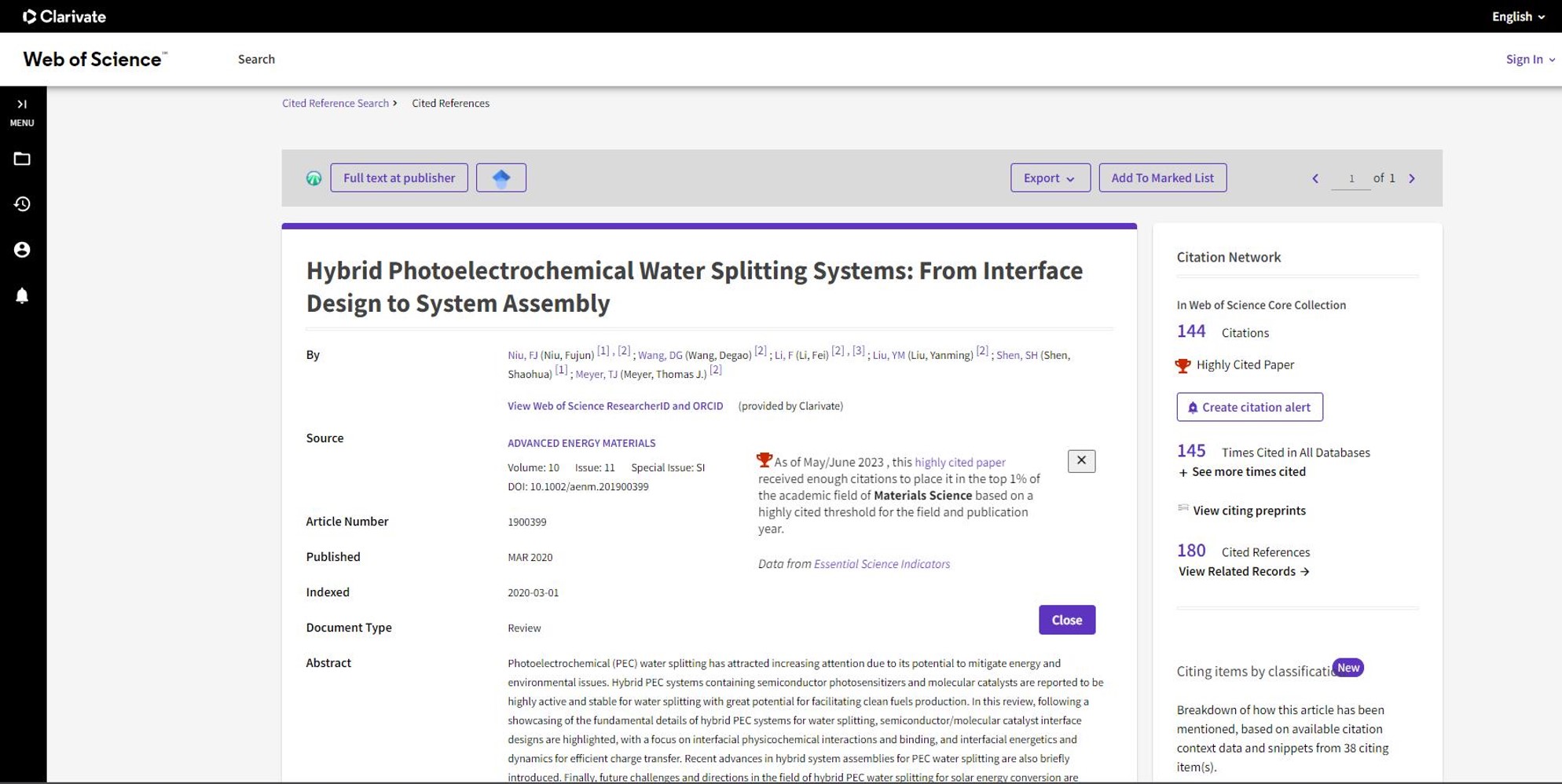
Task: Open the Search menu item
Action: 256,59
